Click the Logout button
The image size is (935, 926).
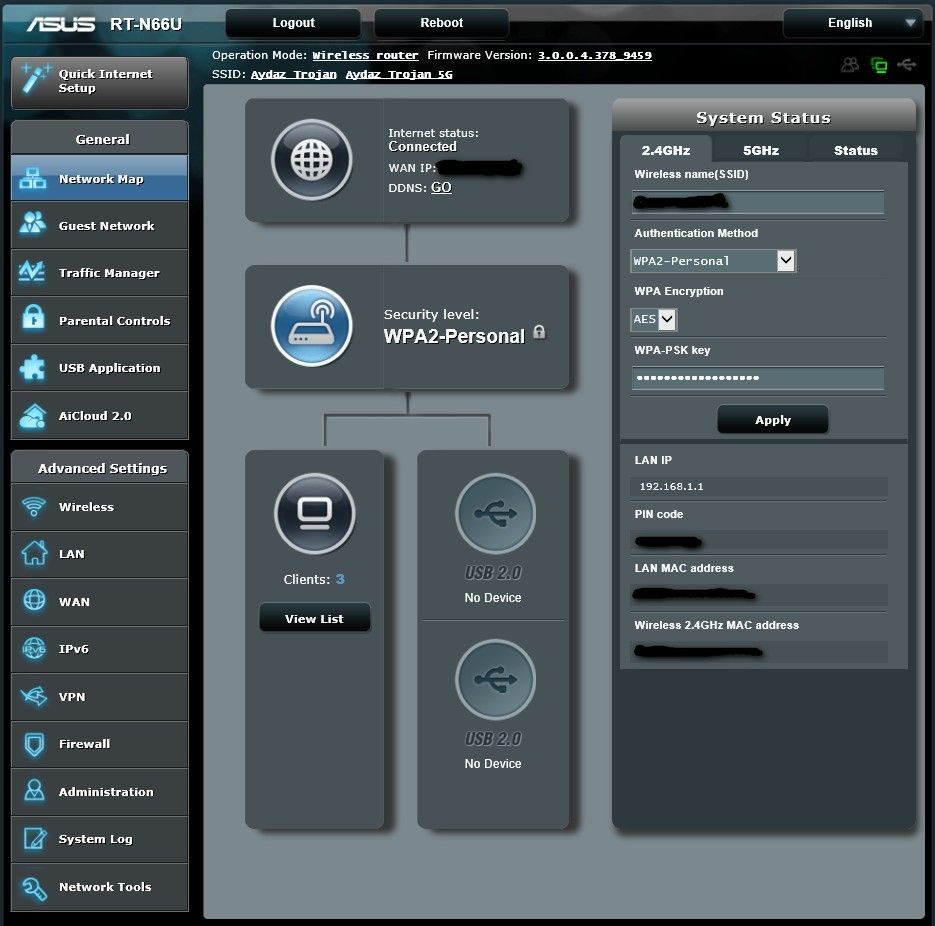(x=293, y=23)
